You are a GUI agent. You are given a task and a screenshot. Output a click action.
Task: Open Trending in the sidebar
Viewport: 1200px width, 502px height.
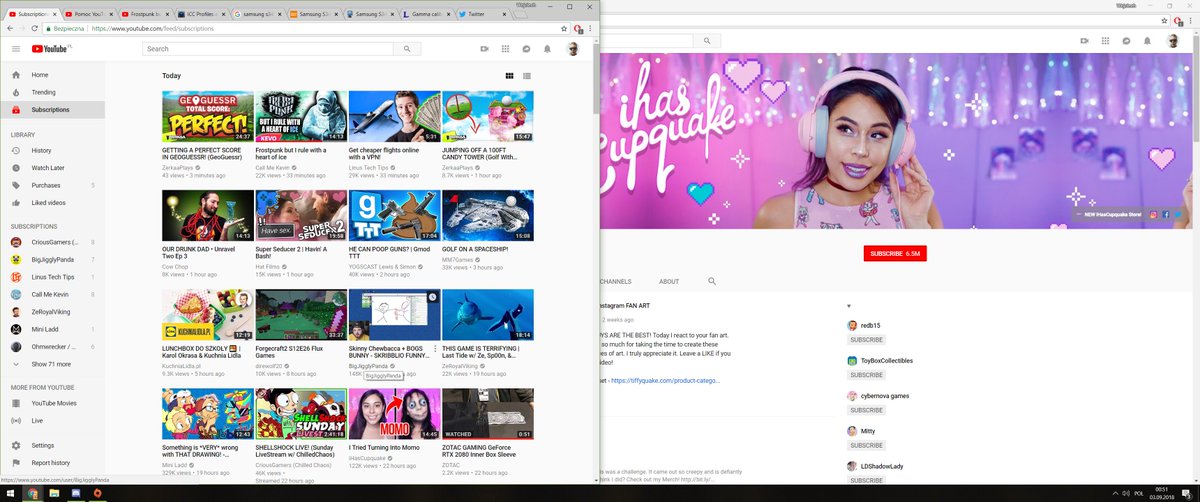(x=50, y=92)
